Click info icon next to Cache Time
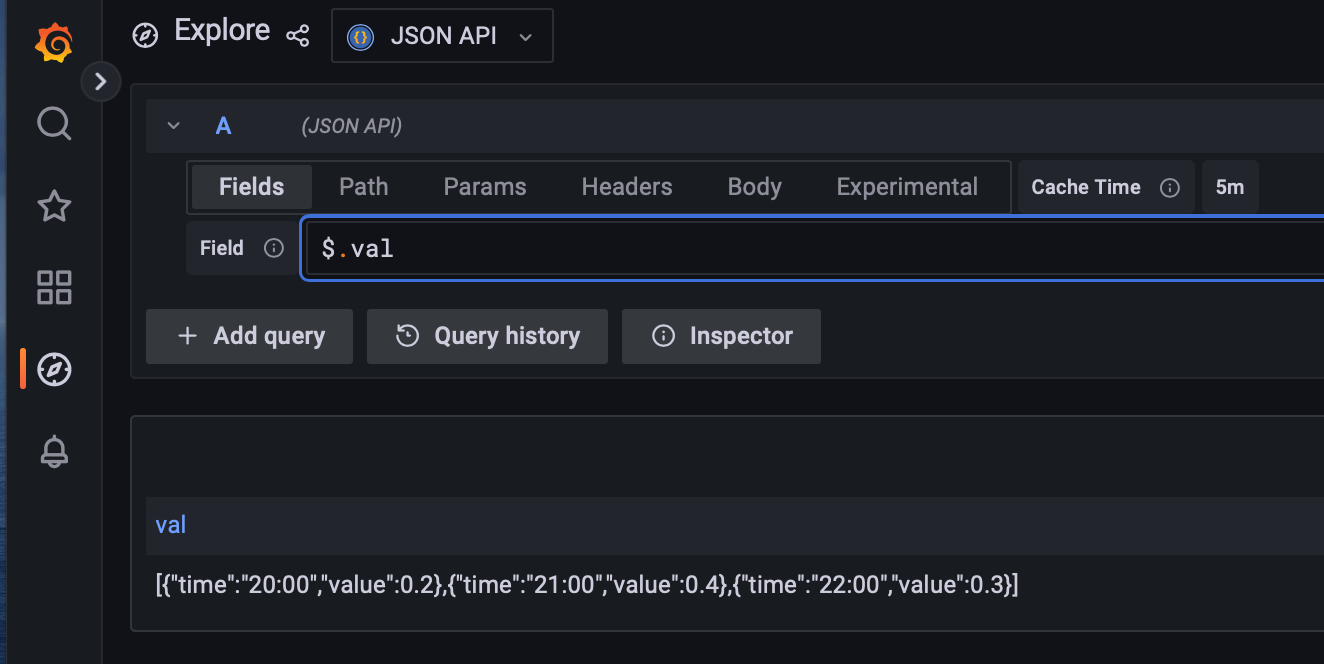Image resolution: width=1324 pixels, height=664 pixels. (1169, 187)
